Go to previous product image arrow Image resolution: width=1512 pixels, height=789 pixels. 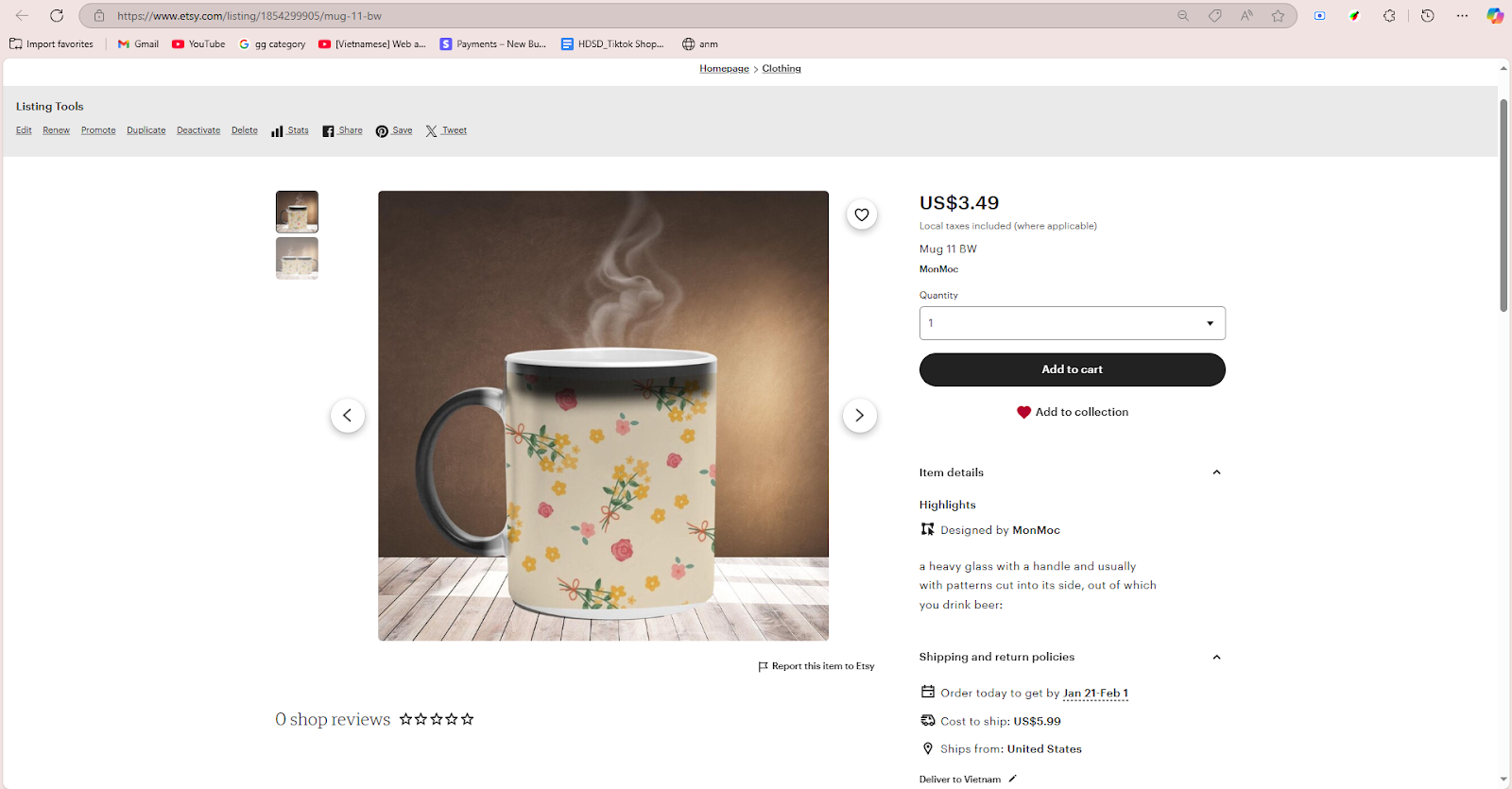pos(348,416)
